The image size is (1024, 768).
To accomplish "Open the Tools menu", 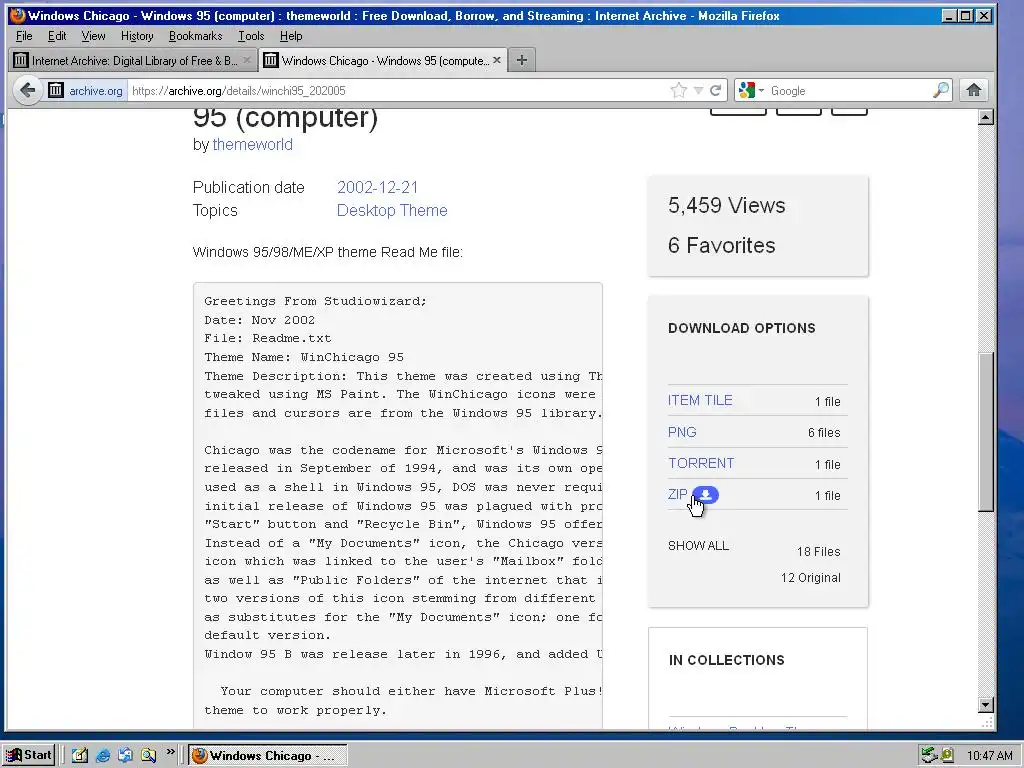I will (x=251, y=36).
